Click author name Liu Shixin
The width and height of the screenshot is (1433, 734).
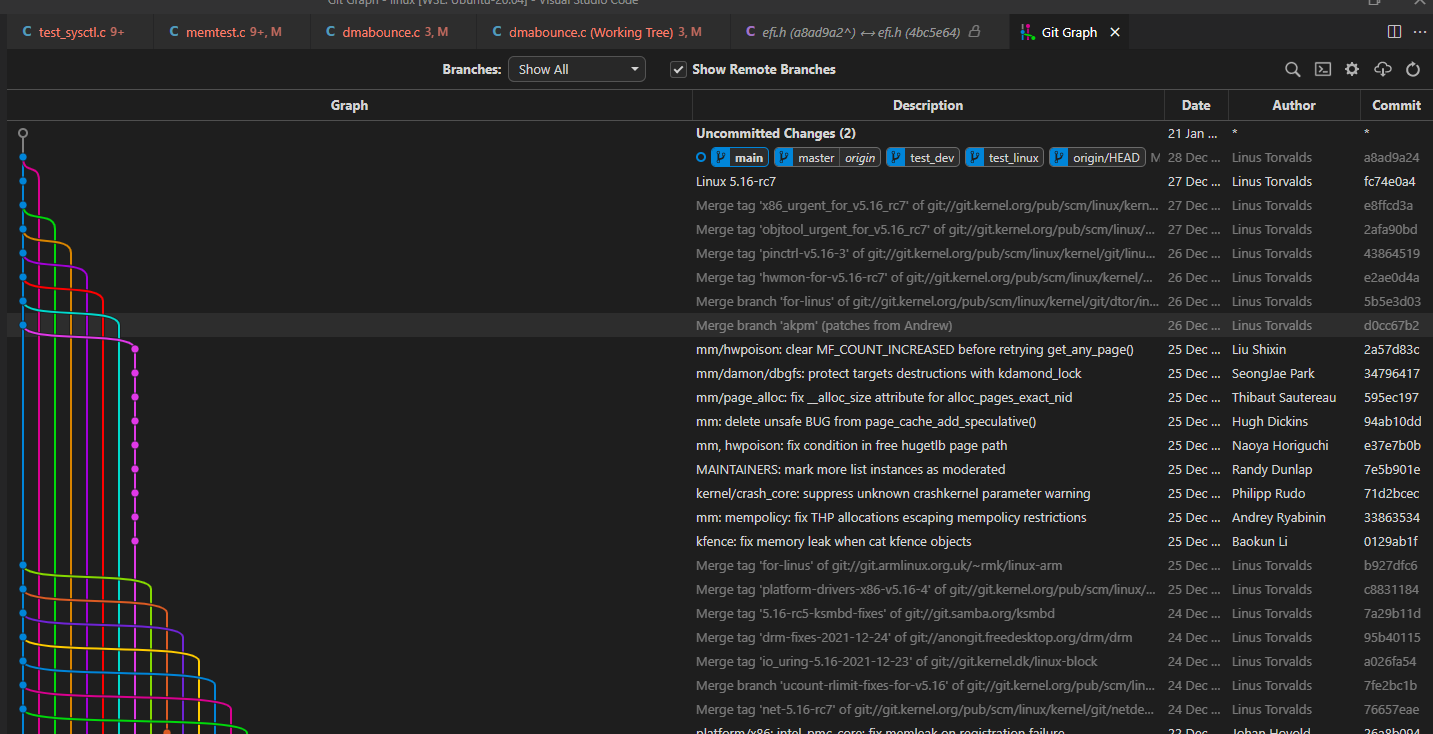click(1259, 350)
